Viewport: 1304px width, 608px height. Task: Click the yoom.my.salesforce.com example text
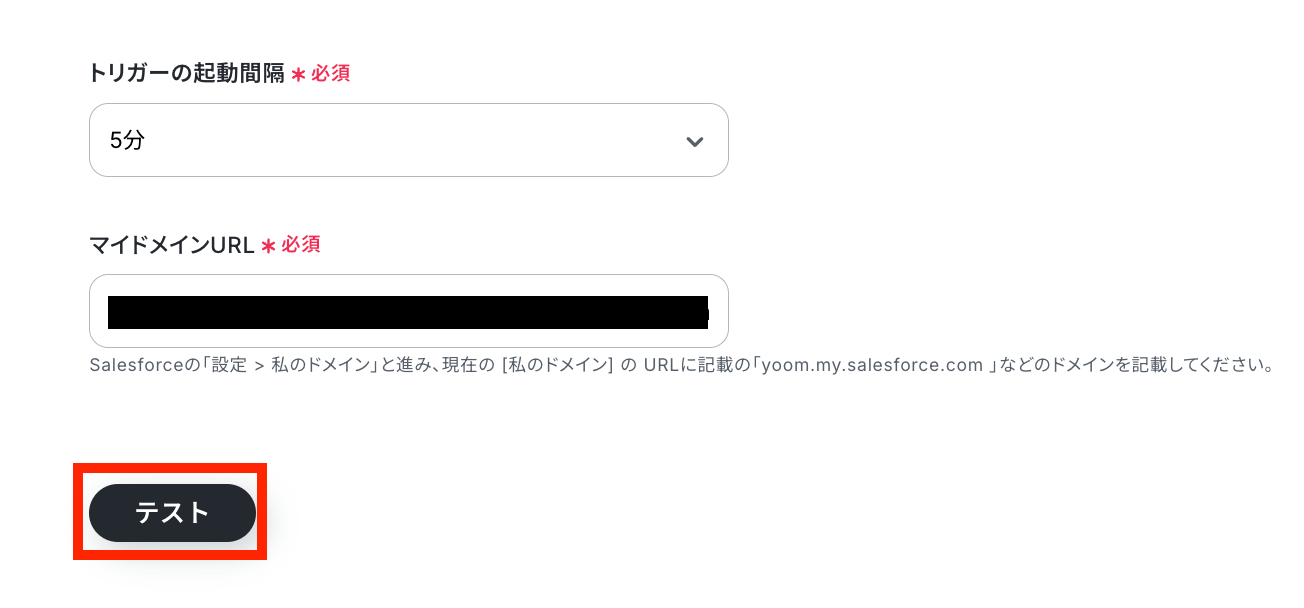click(x=871, y=365)
